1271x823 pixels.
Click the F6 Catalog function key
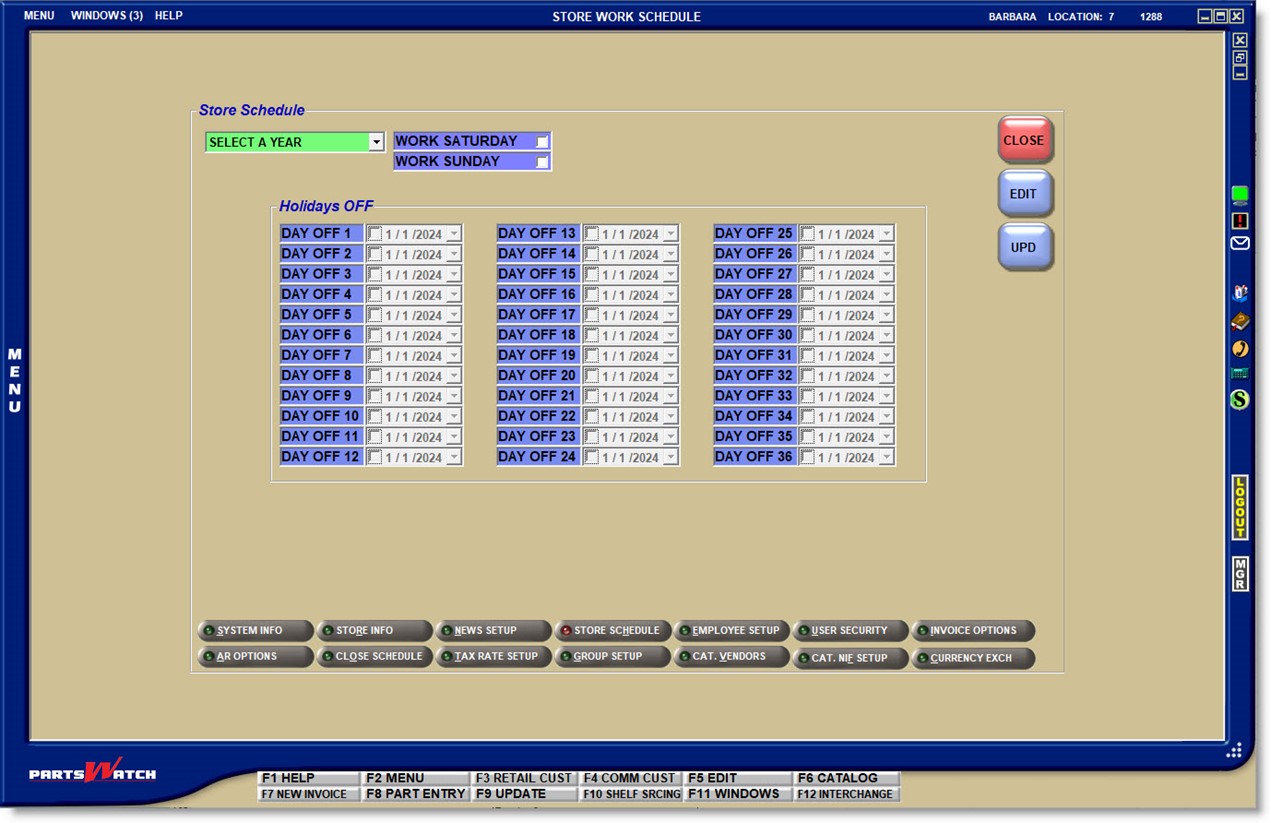click(846, 778)
